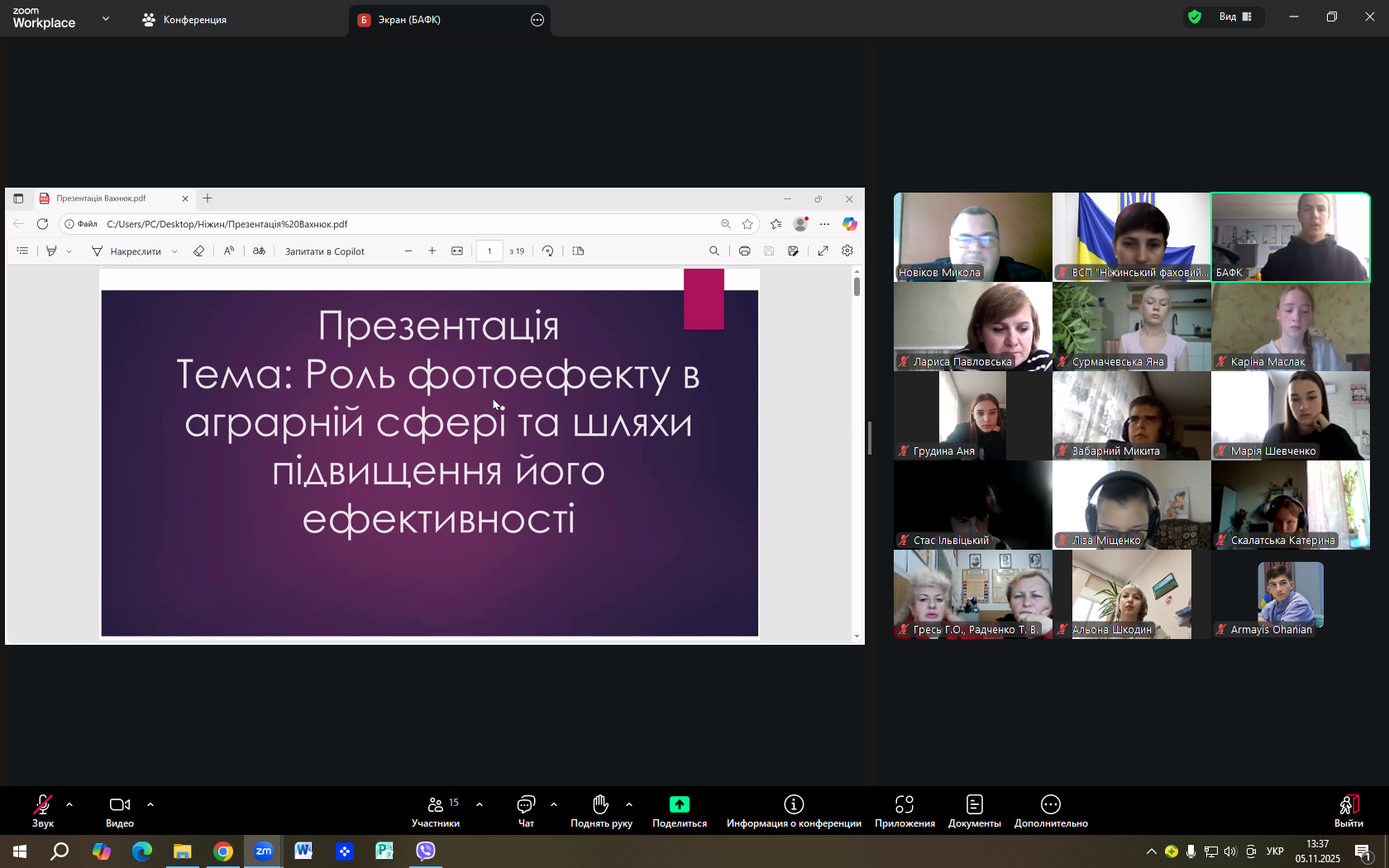Click the green encryption shield icon
Viewport: 1389px width, 868px height.
pyautogui.click(x=1195, y=17)
